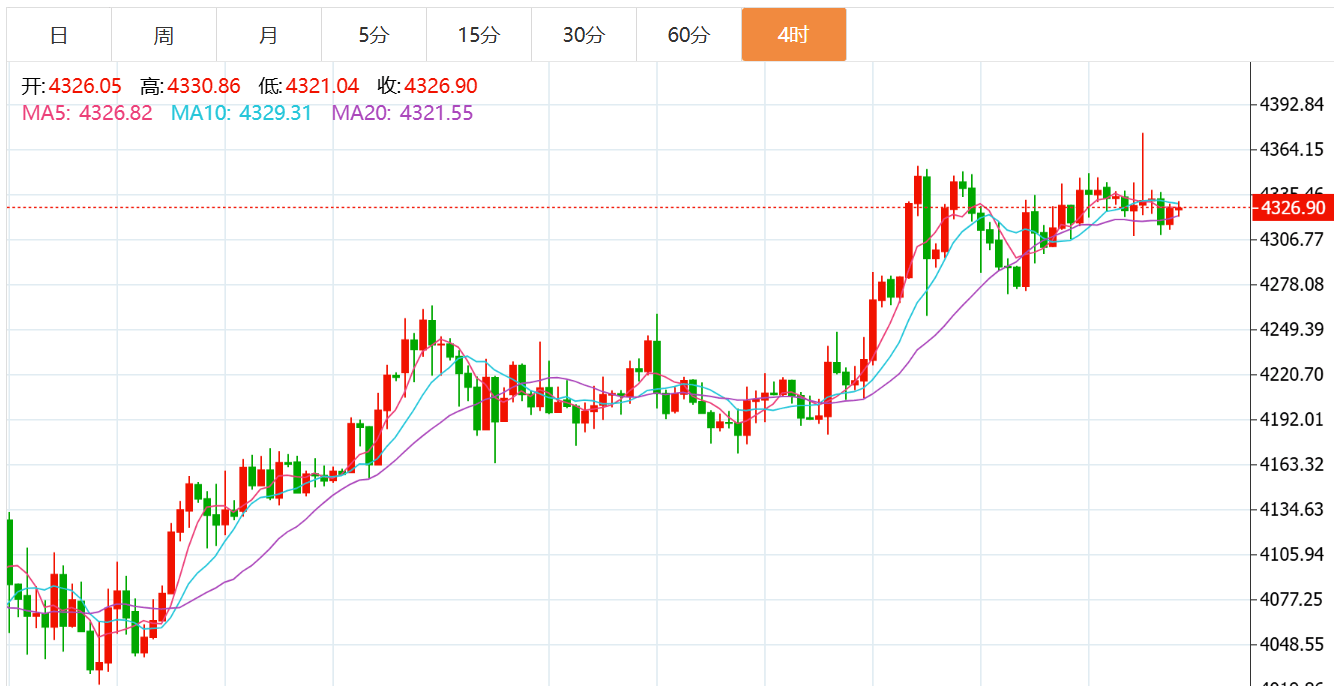Click the 4048.55 price axis label

(1292, 644)
